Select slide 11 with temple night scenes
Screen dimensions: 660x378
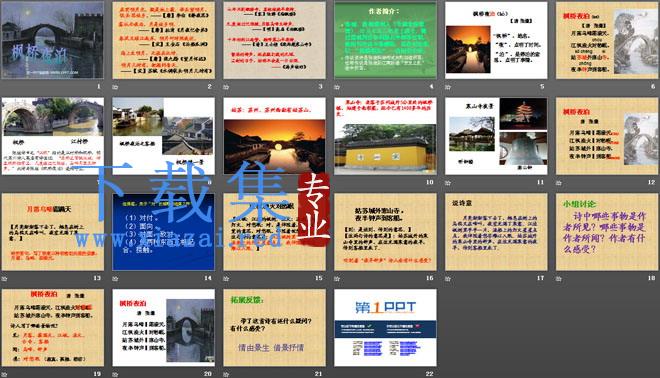click(496, 136)
